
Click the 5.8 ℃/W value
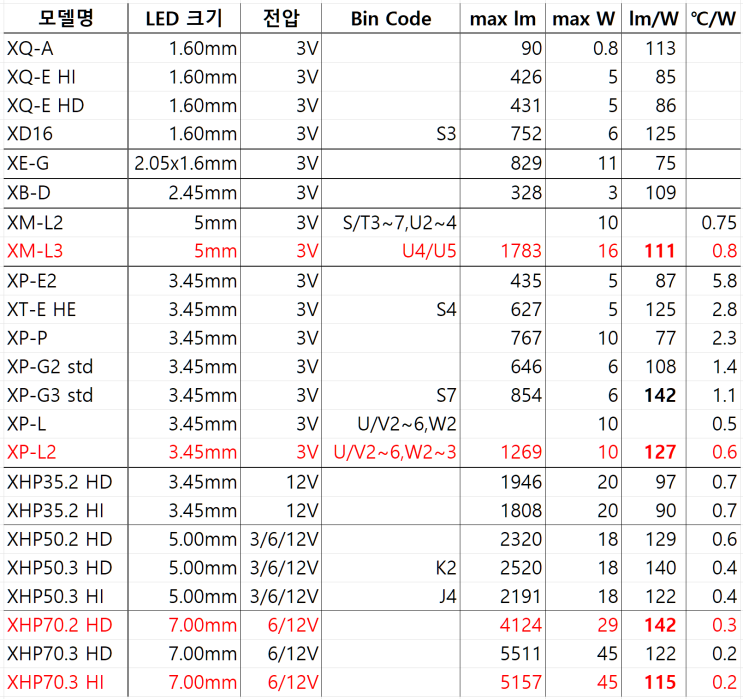click(x=725, y=281)
